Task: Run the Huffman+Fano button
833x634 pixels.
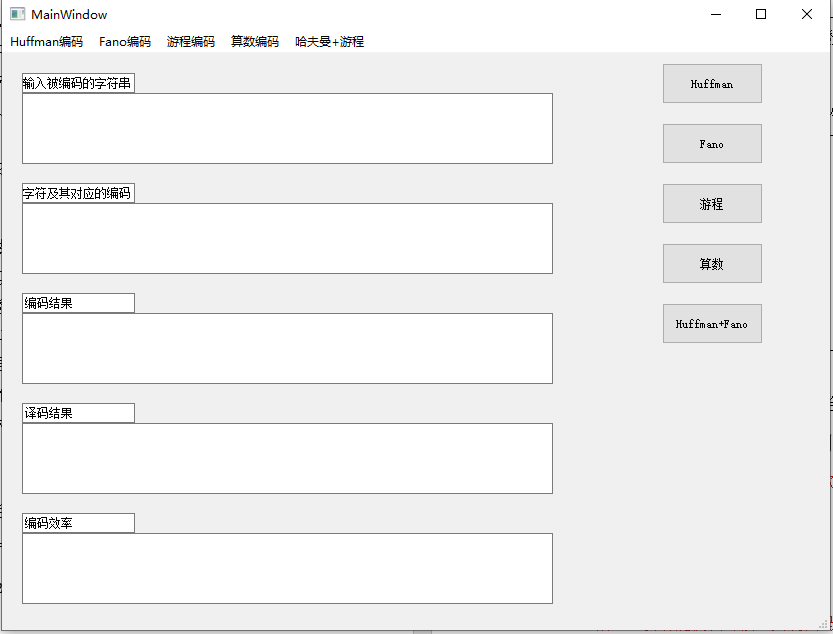Action: [712, 324]
